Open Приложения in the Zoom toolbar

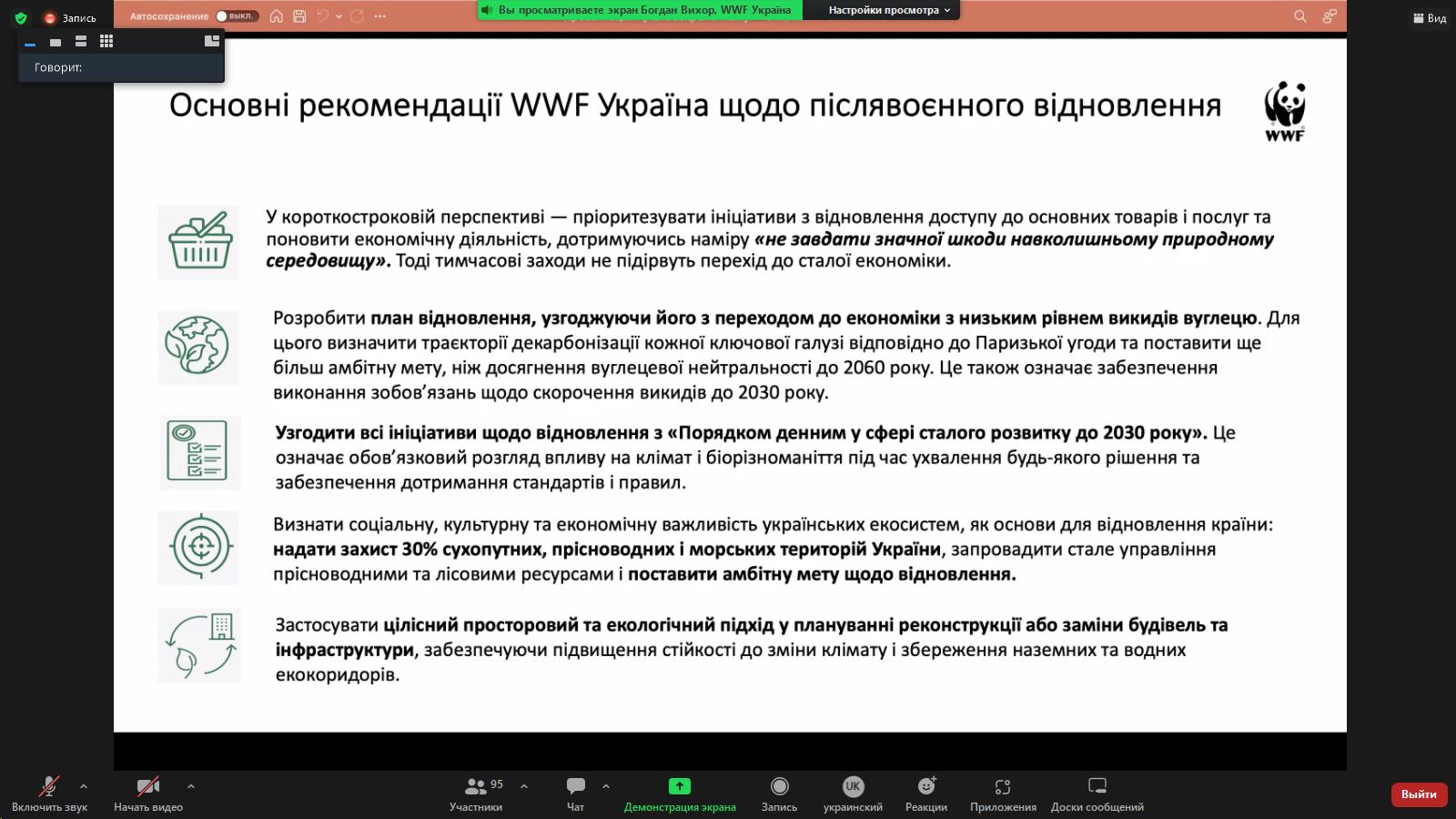pyautogui.click(x=1004, y=792)
